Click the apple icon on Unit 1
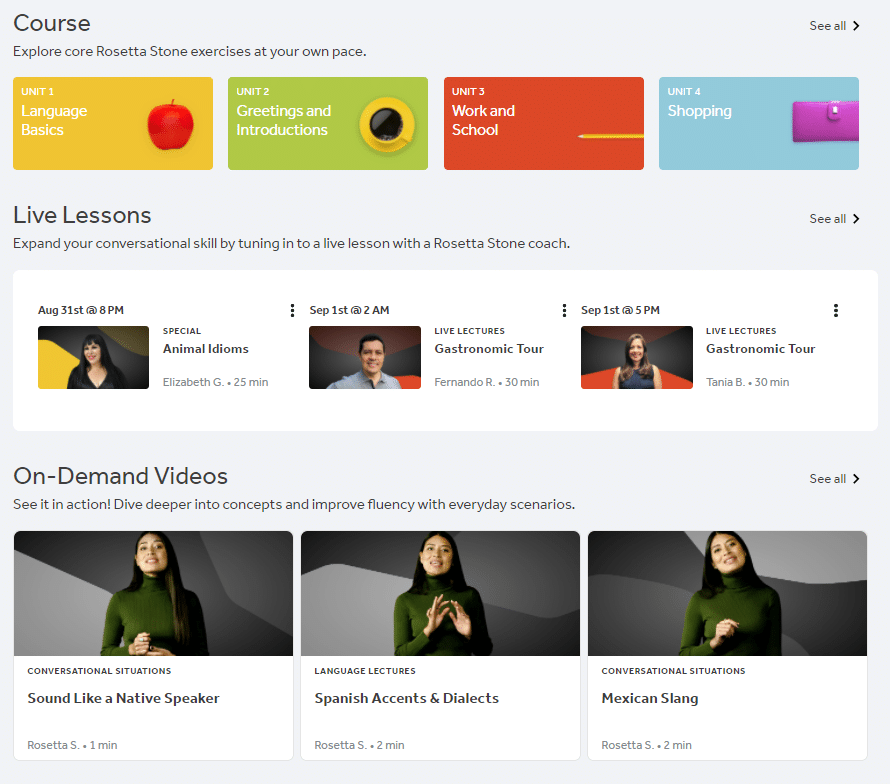This screenshot has width=890, height=784. (x=170, y=125)
